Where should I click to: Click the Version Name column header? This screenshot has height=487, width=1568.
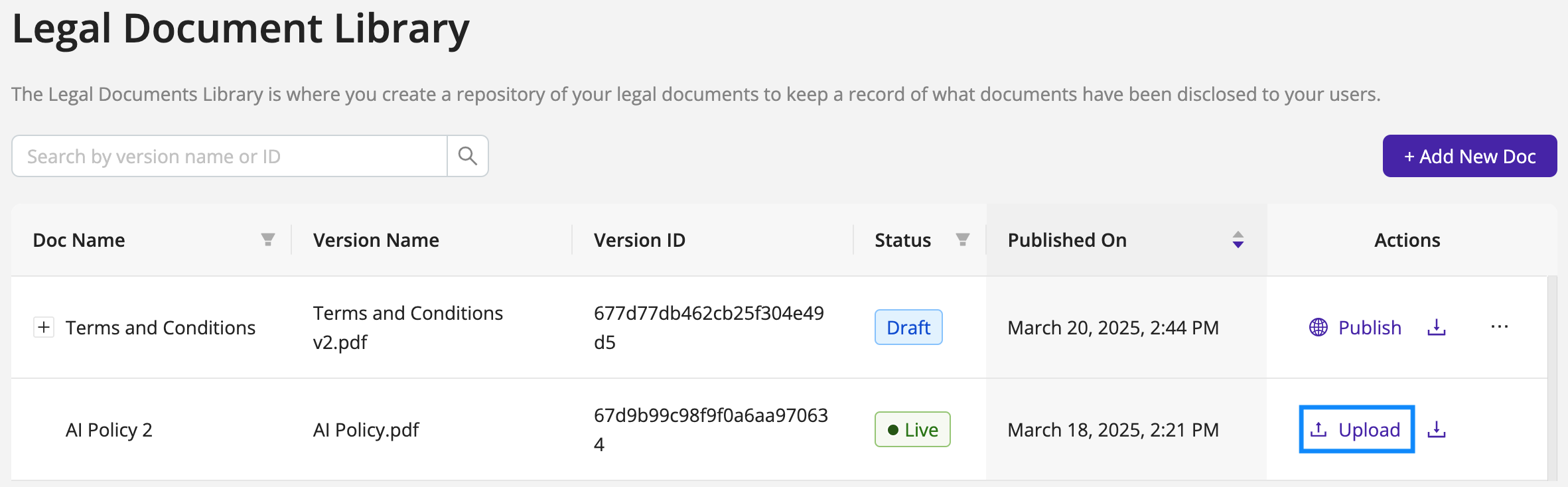[x=376, y=240]
